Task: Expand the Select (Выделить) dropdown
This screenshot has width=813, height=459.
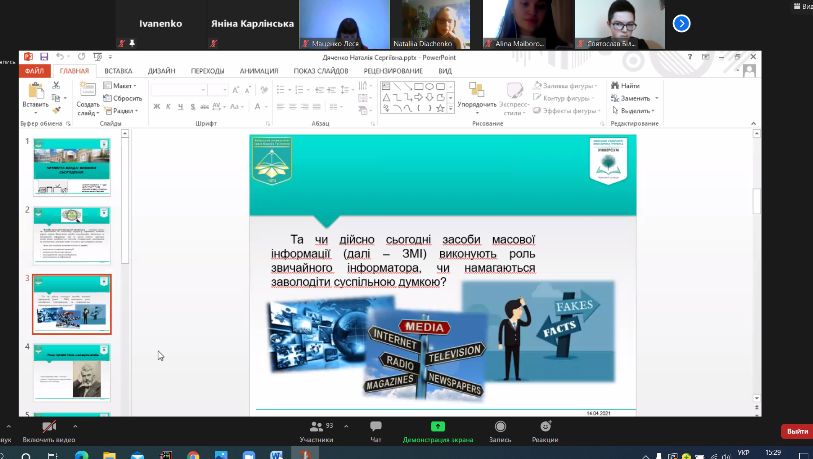Action: [635, 111]
